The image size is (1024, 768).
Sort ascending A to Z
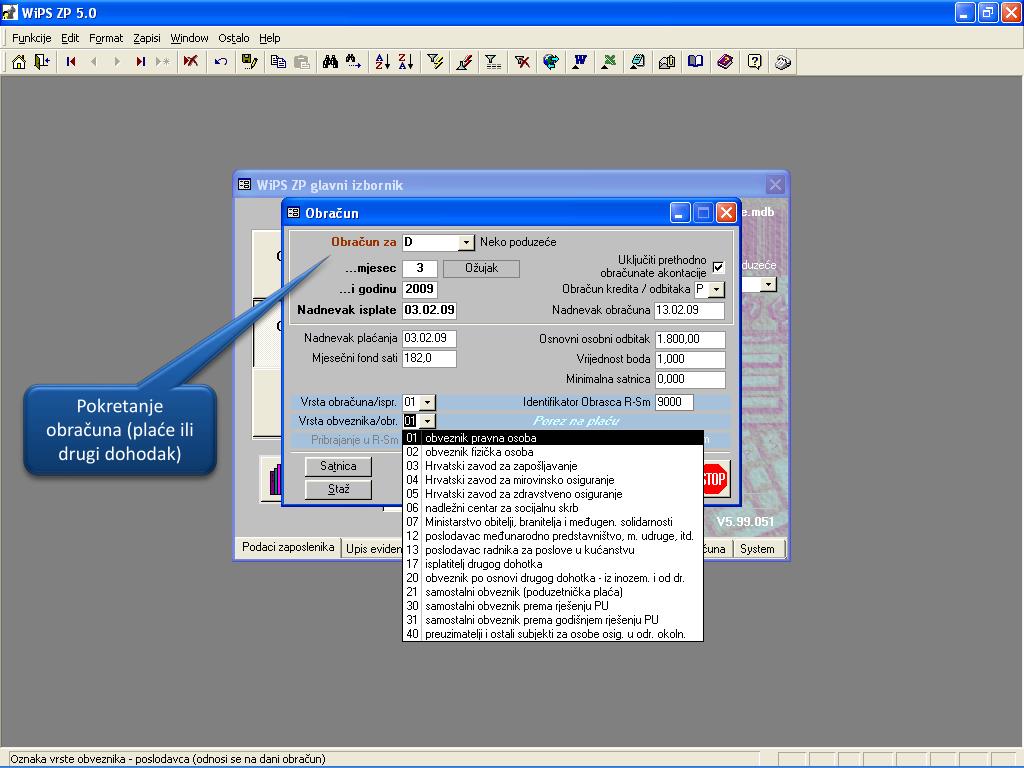[383, 62]
